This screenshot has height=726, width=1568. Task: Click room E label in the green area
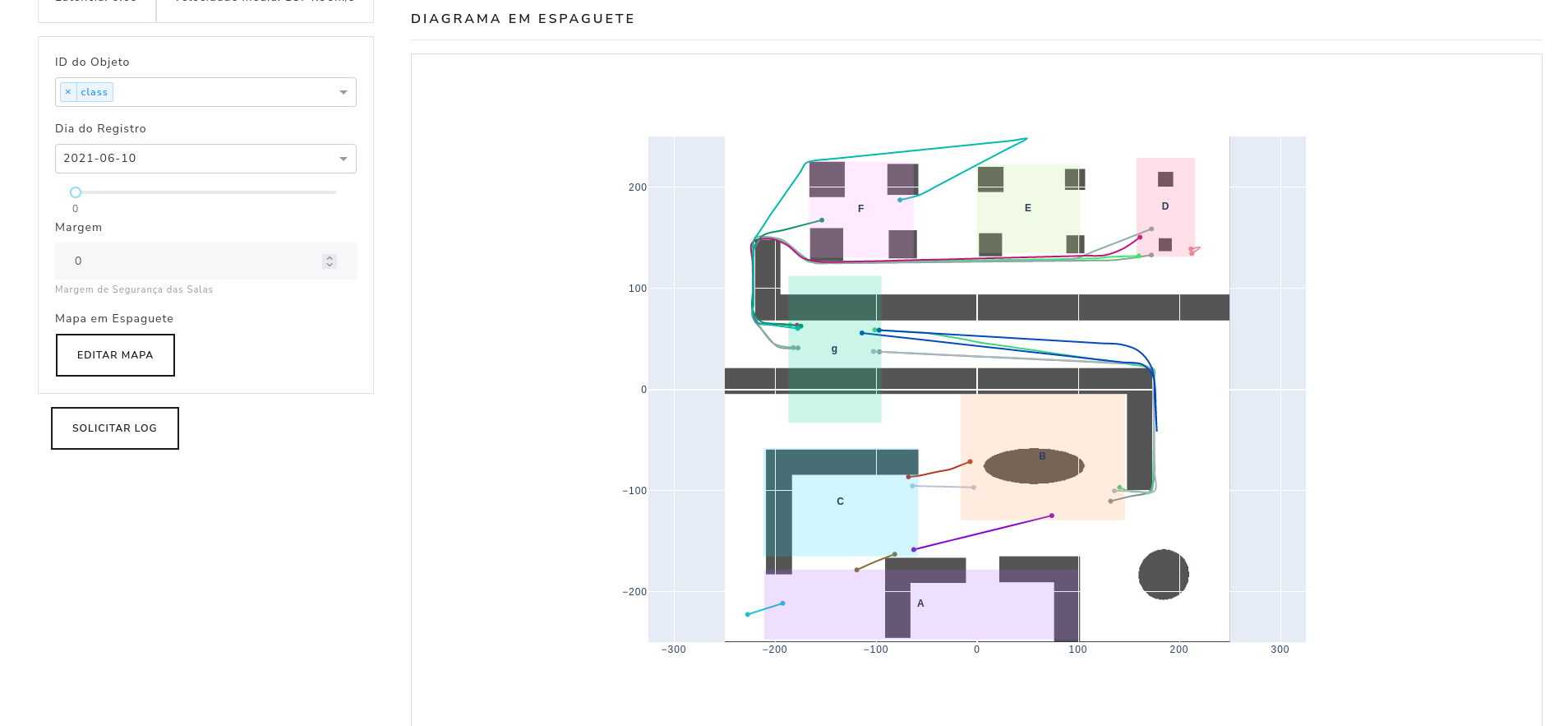1027,208
